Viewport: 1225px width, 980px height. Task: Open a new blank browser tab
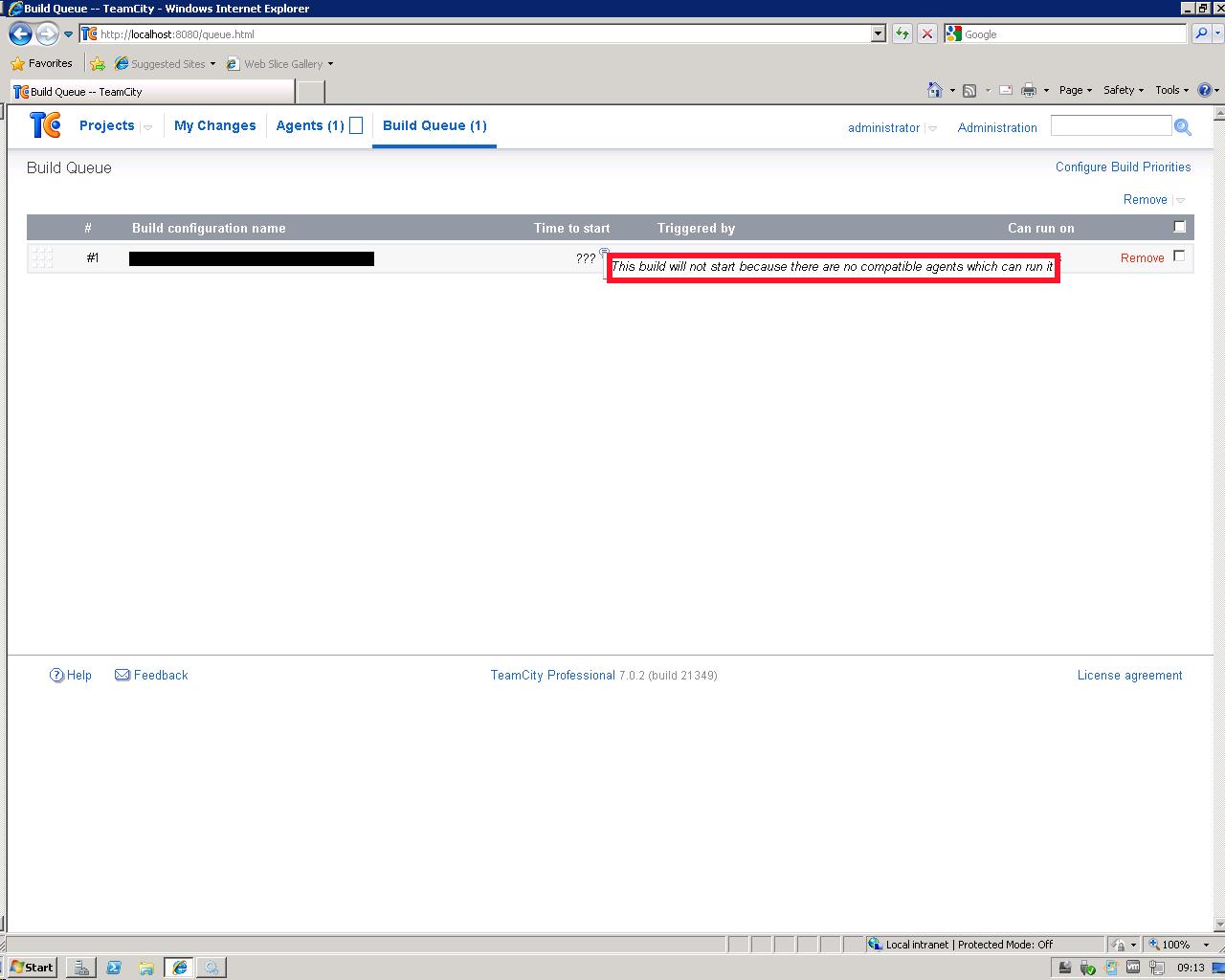(x=311, y=92)
